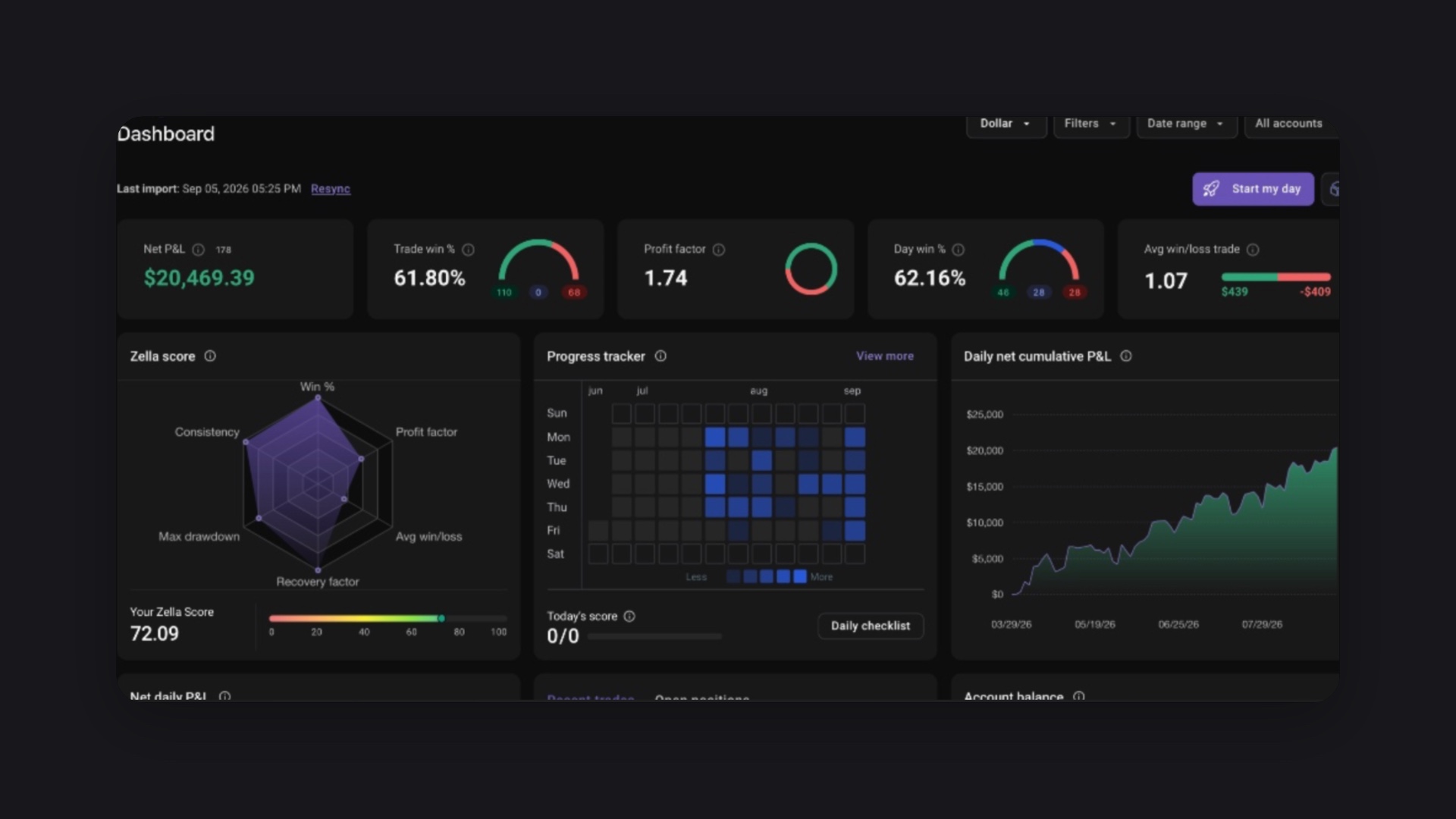Click the Resync link
Screen dimensions: 1456x819
pyautogui.click(x=331, y=189)
